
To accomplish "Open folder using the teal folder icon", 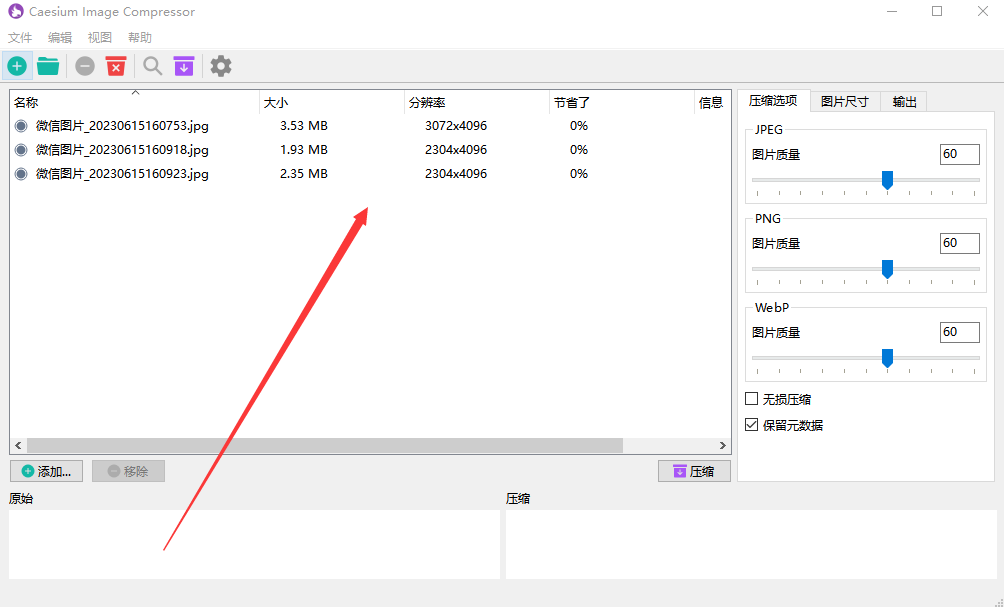I will point(48,66).
